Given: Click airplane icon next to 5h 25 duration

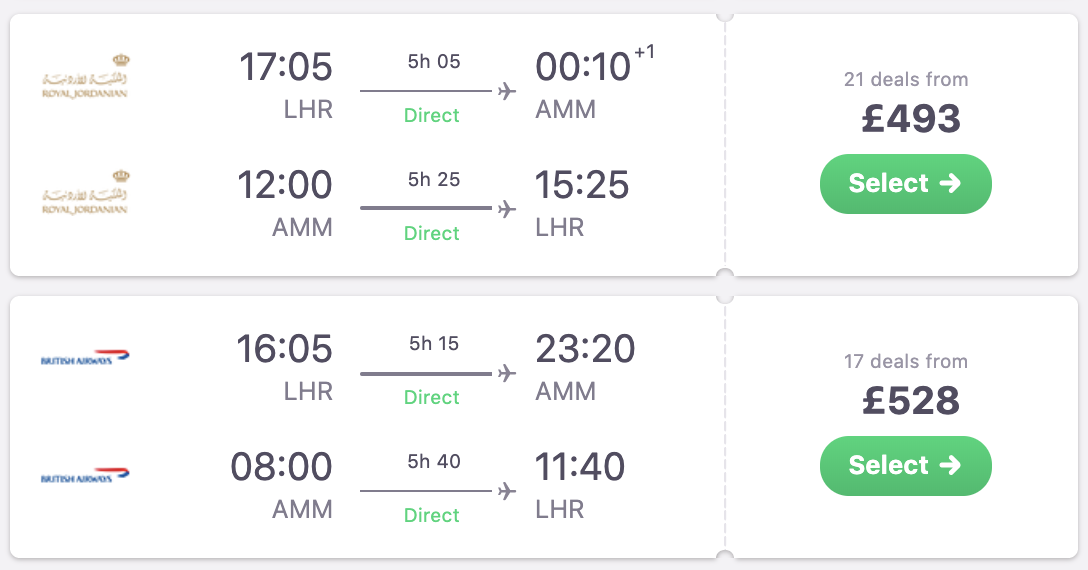Looking at the screenshot, I should (x=507, y=208).
